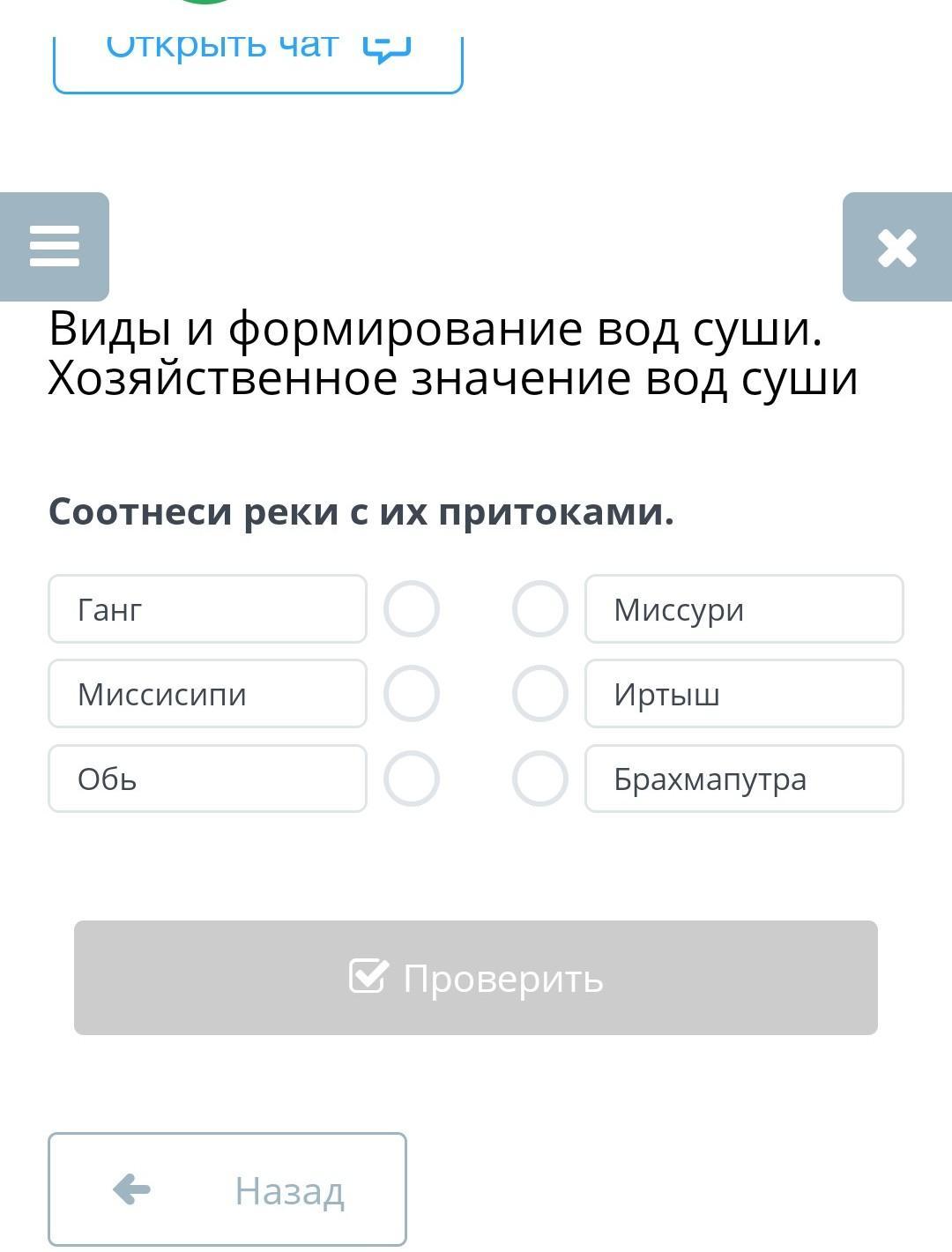
Task: Select the radio circle beside Брахмапутра
Action: pyautogui.click(x=539, y=779)
